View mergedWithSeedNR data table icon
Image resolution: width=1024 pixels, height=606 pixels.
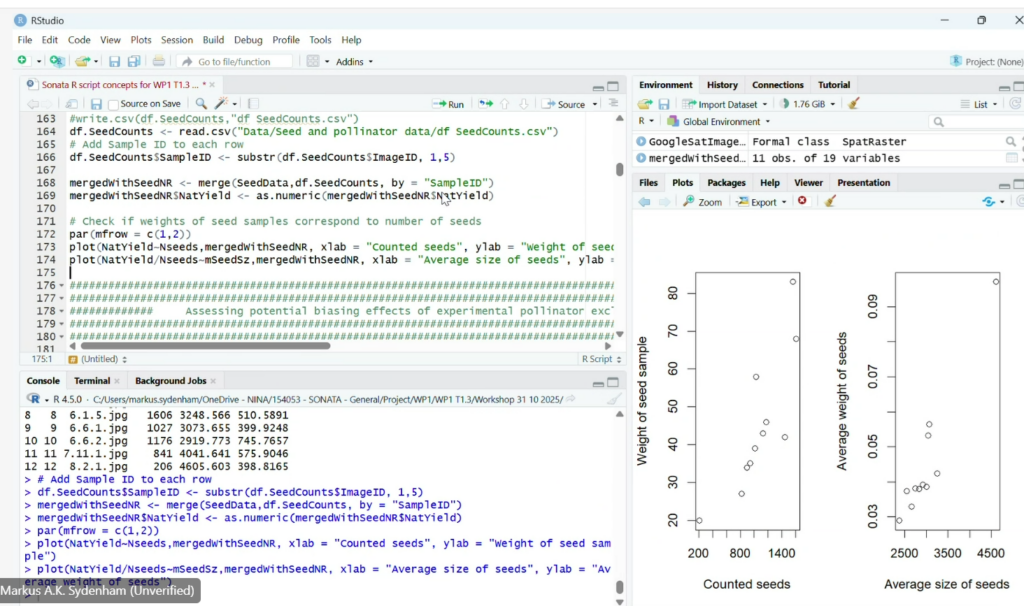pos(1011,158)
